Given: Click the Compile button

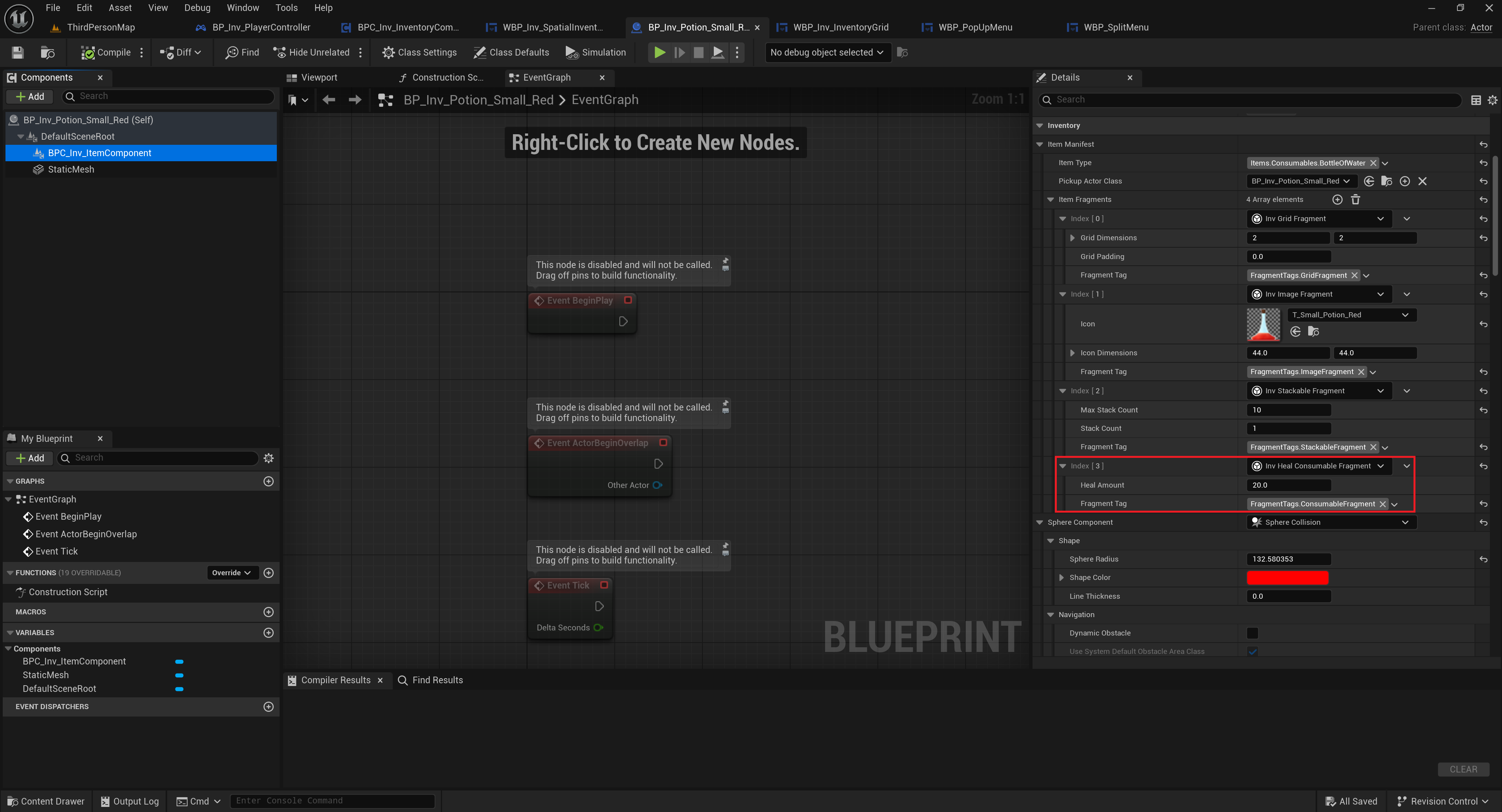Looking at the screenshot, I should pyautogui.click(x=106, y=52).
